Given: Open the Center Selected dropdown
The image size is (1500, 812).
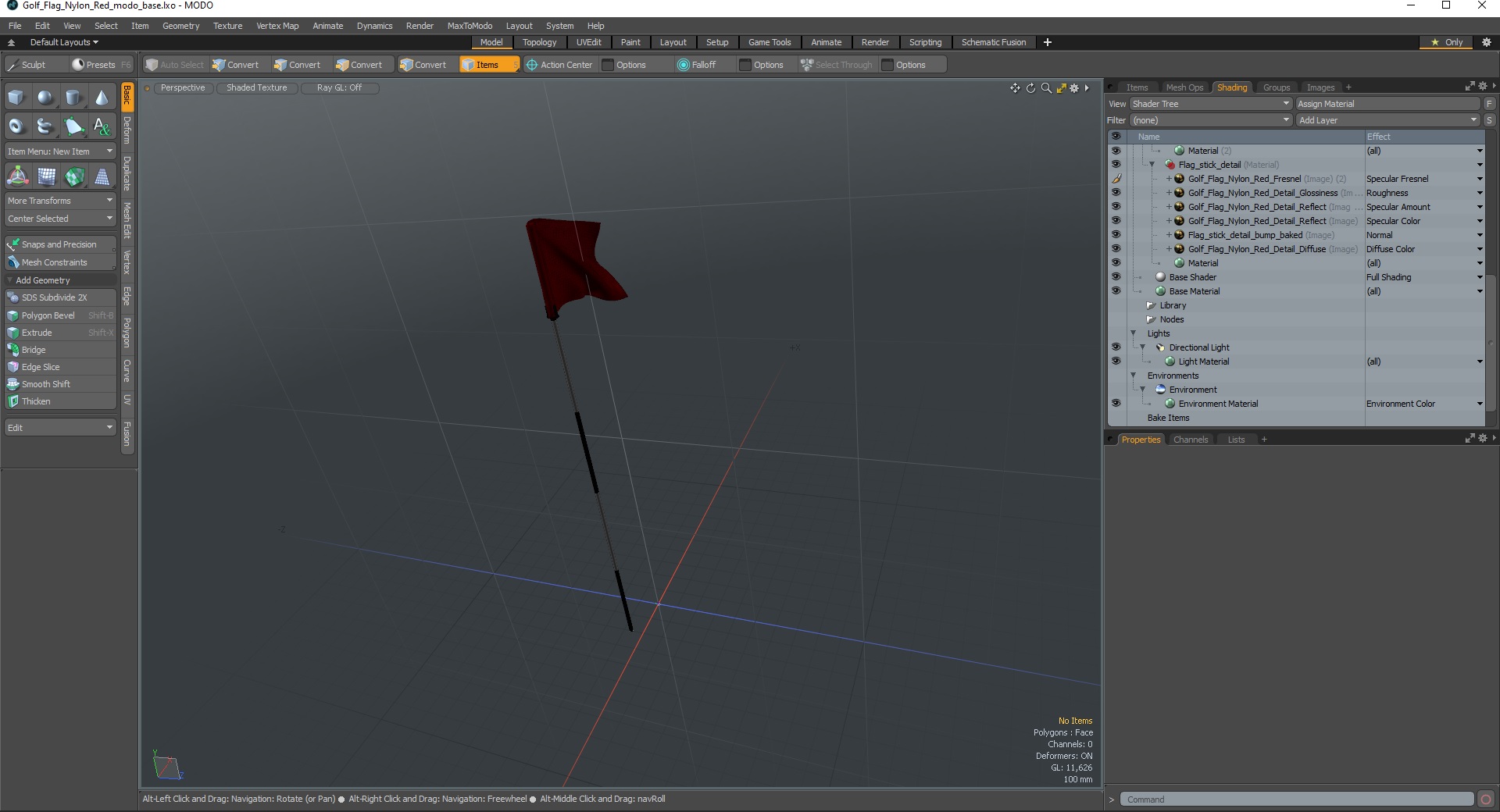Looking at the screenshot, I should point(60,219).
